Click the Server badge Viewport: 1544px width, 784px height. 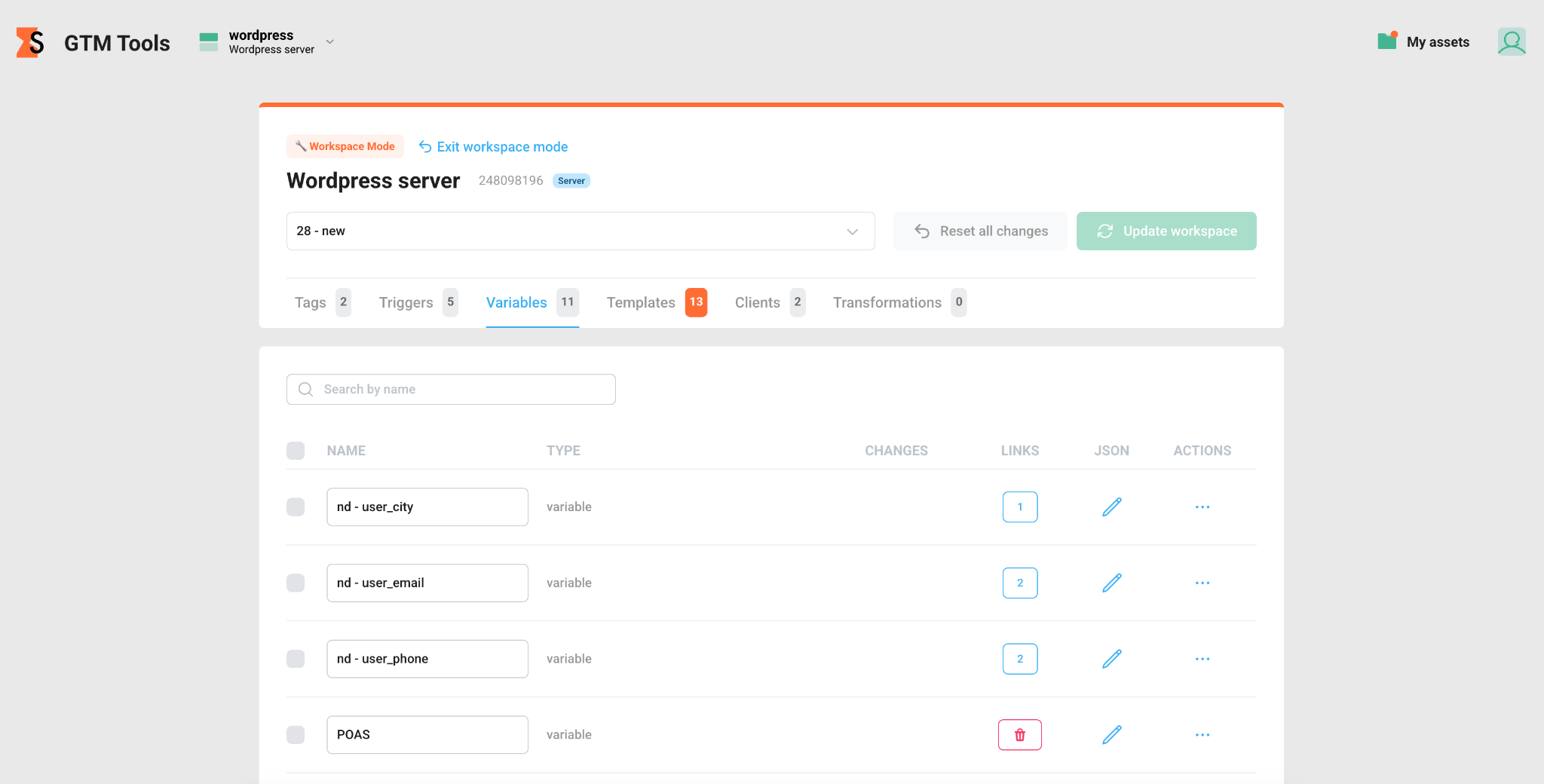(571, 181)
